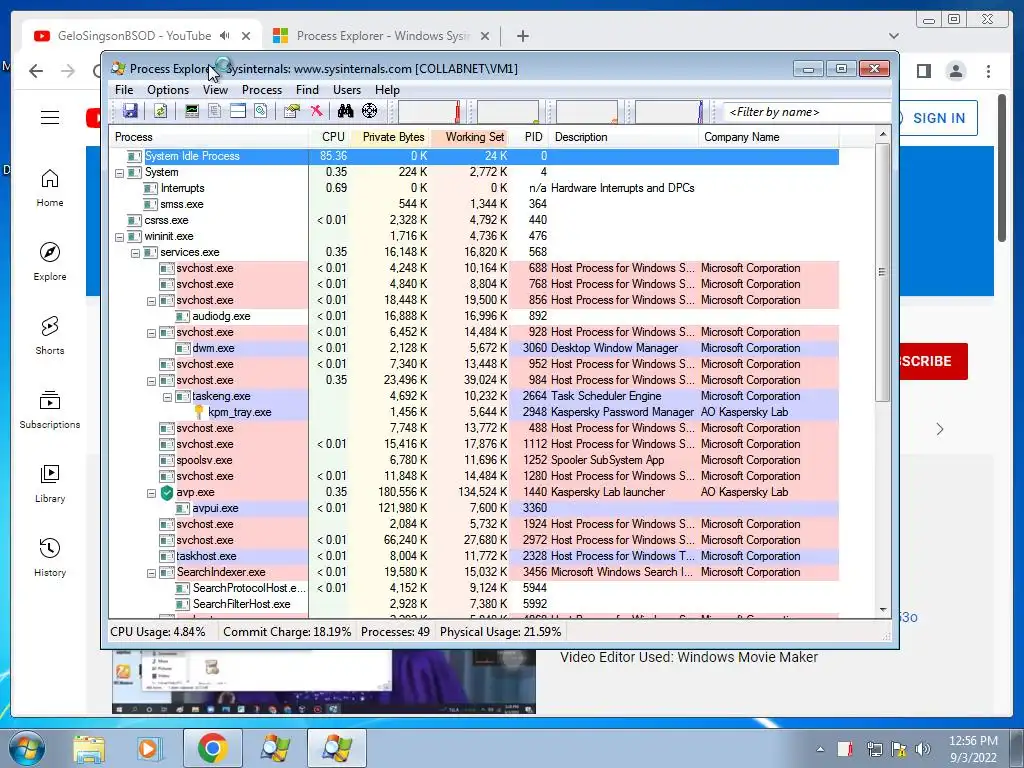Go to YouTube Home in sidebar

click(x=50, y=188)
